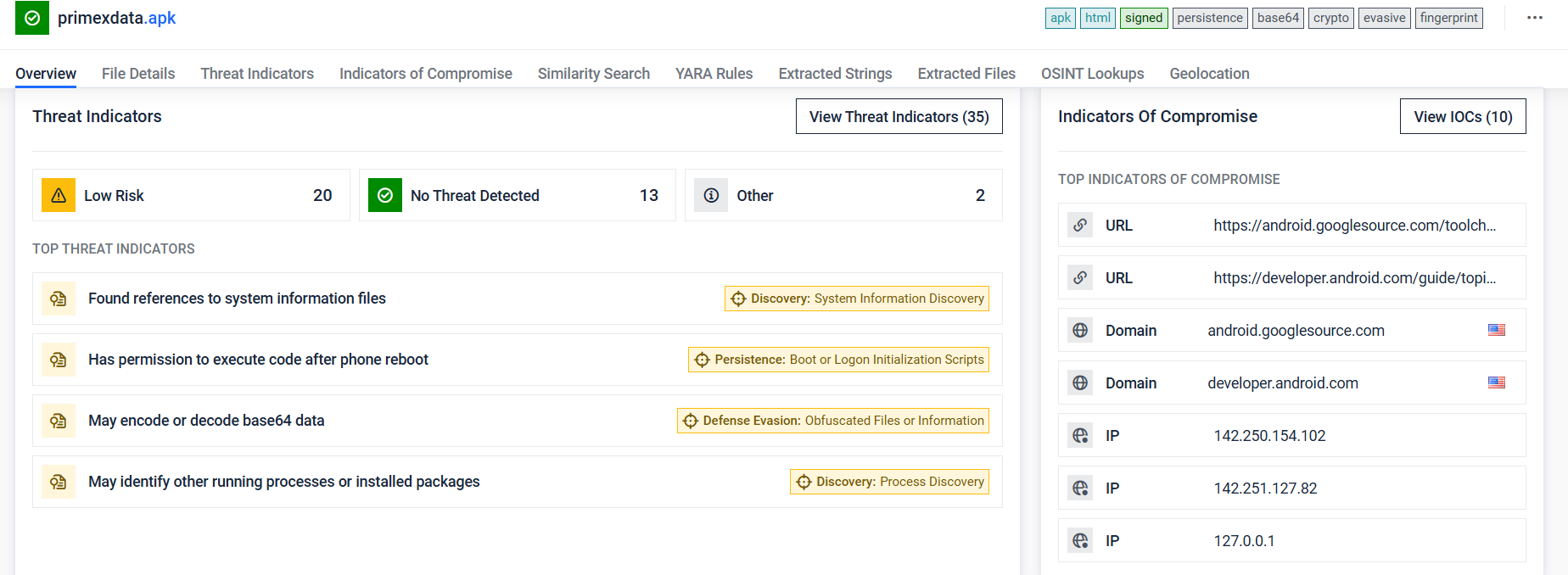Select the YARA Rules tab
The width and height of the screenshot is (1568, 575).
(x=714, y=74)
